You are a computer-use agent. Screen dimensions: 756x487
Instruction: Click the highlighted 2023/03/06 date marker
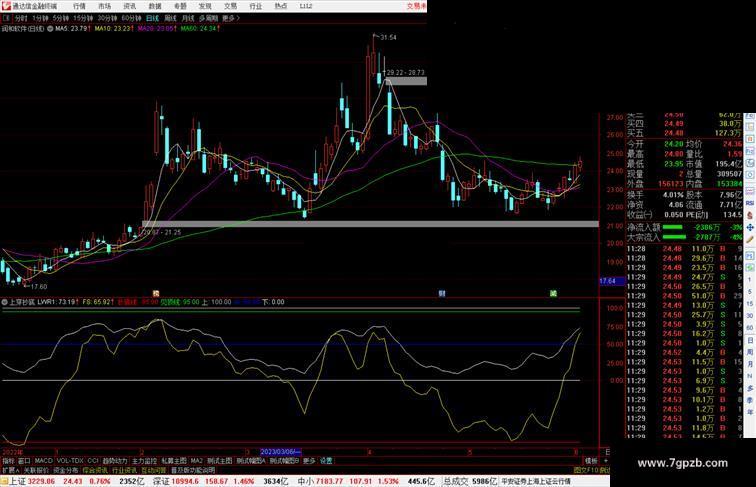click(281, 452)
